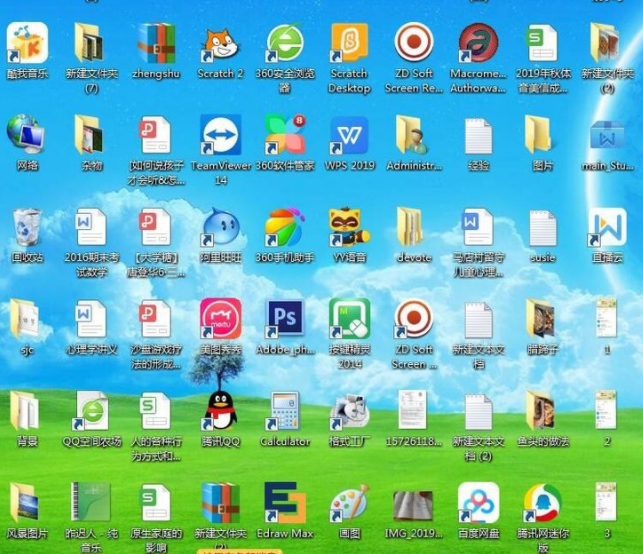The image size is (643, 554).
Task: Click the 酷我音乐 music player icon
Action: click(27, 45)
